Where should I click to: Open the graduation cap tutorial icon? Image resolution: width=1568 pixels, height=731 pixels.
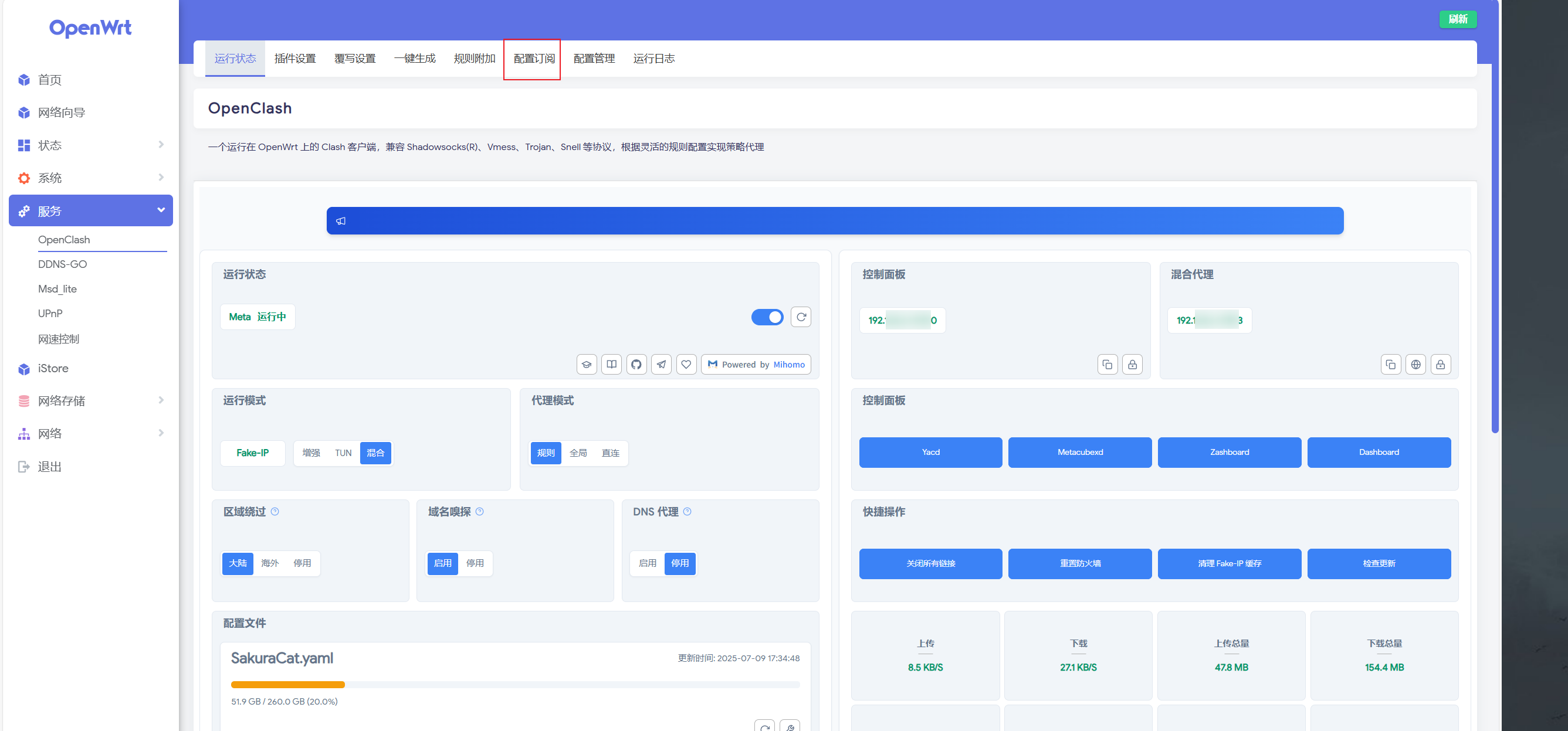point(586,364)
